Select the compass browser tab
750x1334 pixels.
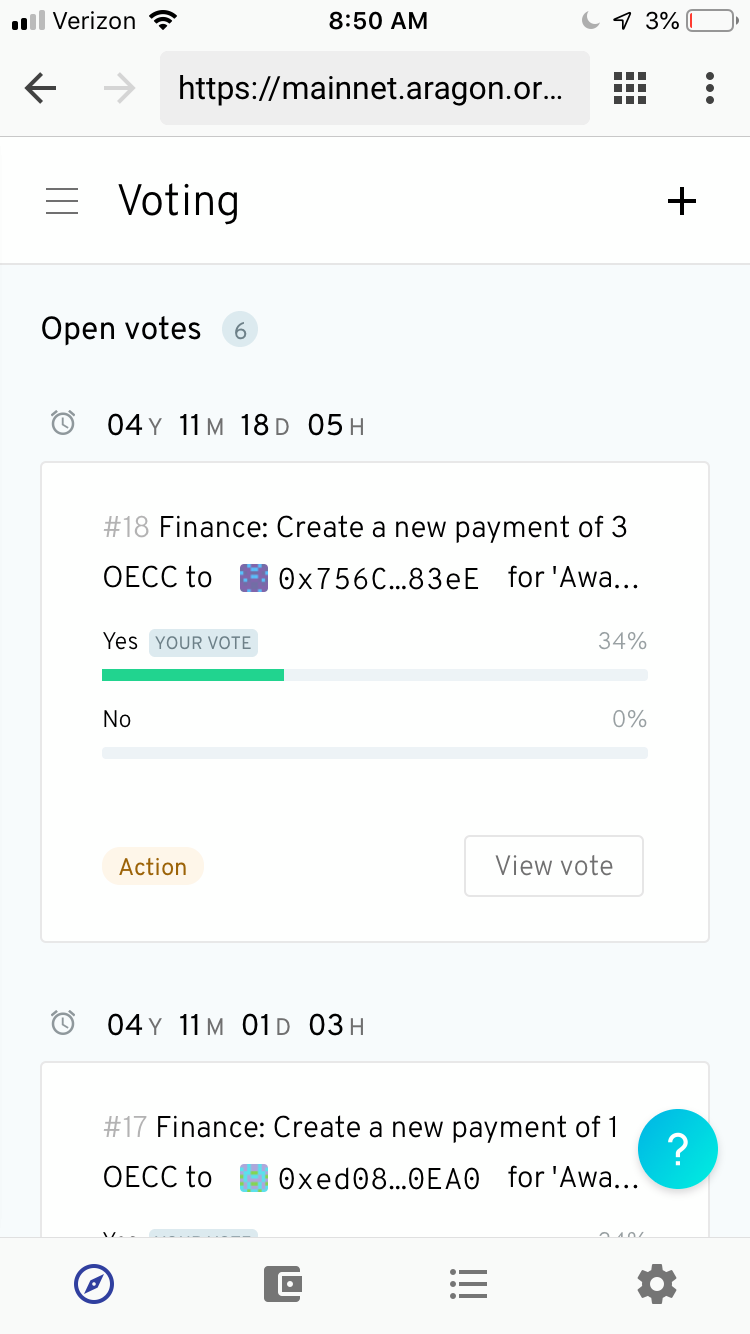(94, 1283)
